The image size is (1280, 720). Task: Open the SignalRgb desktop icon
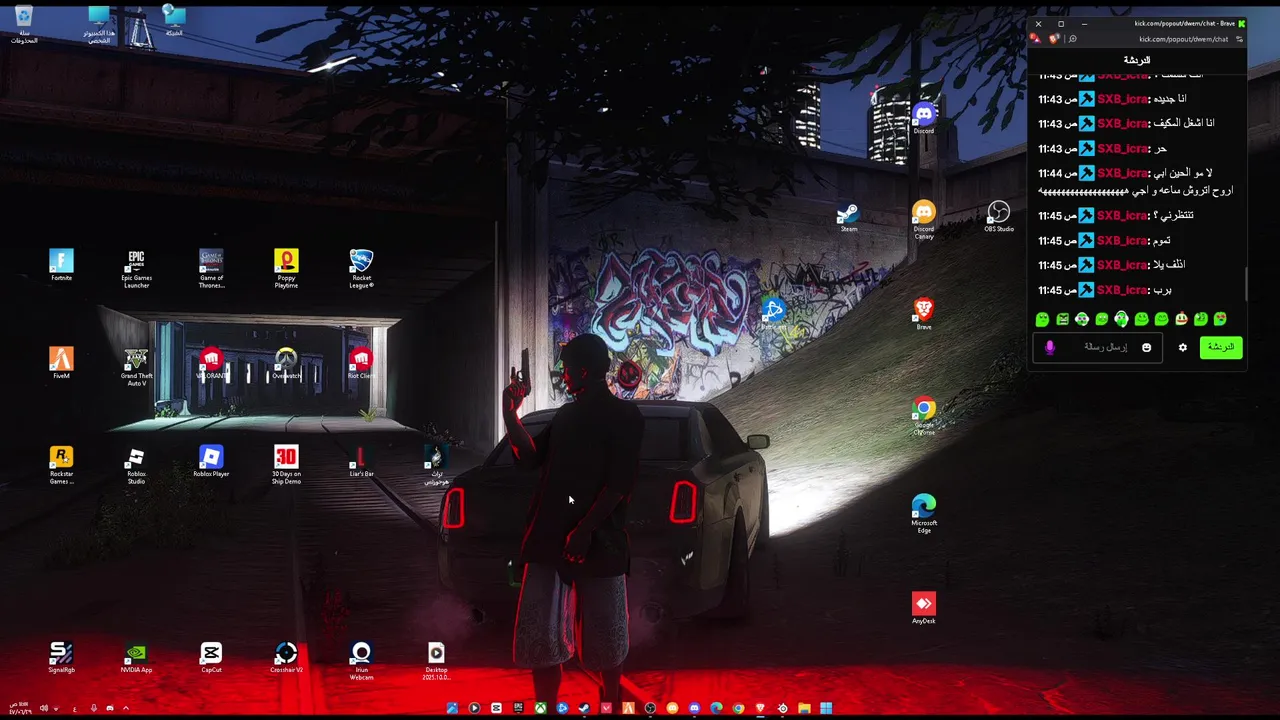(61, 657)
